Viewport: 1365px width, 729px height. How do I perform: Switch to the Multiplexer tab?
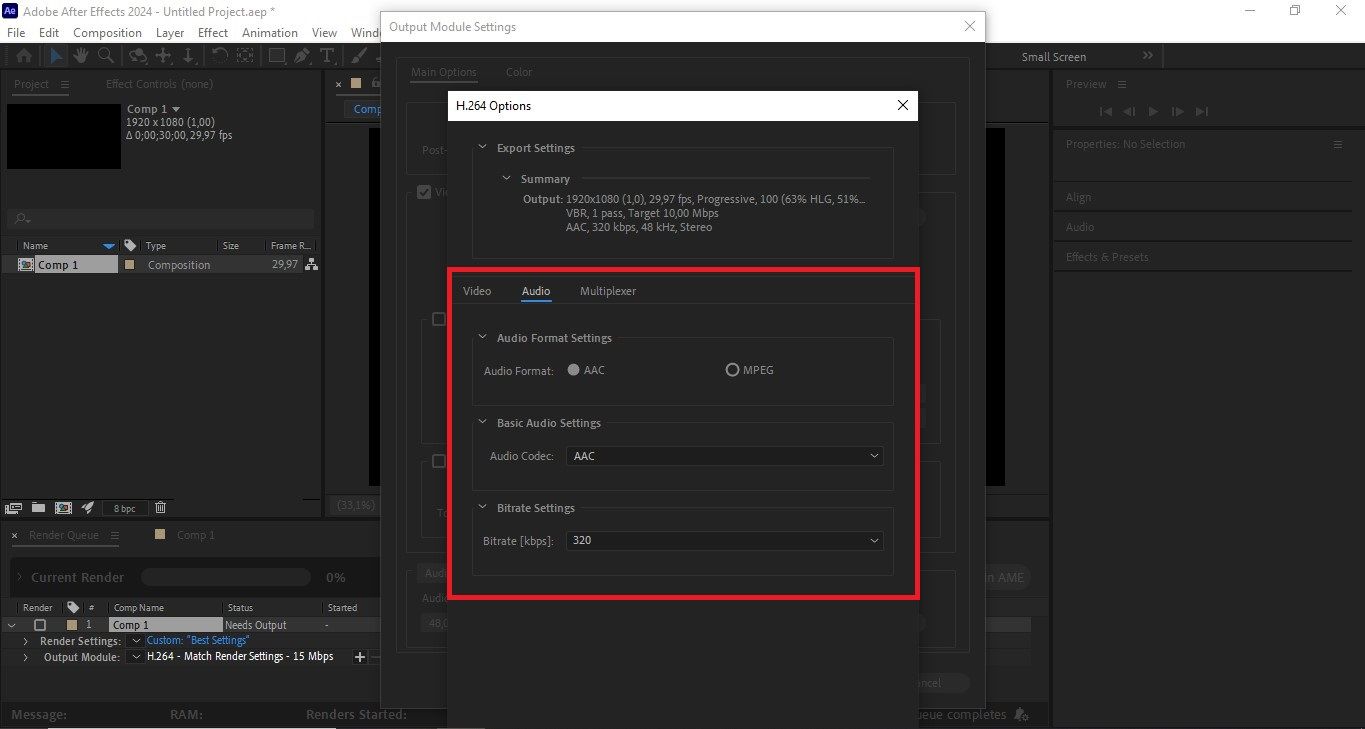pos(607,291)
